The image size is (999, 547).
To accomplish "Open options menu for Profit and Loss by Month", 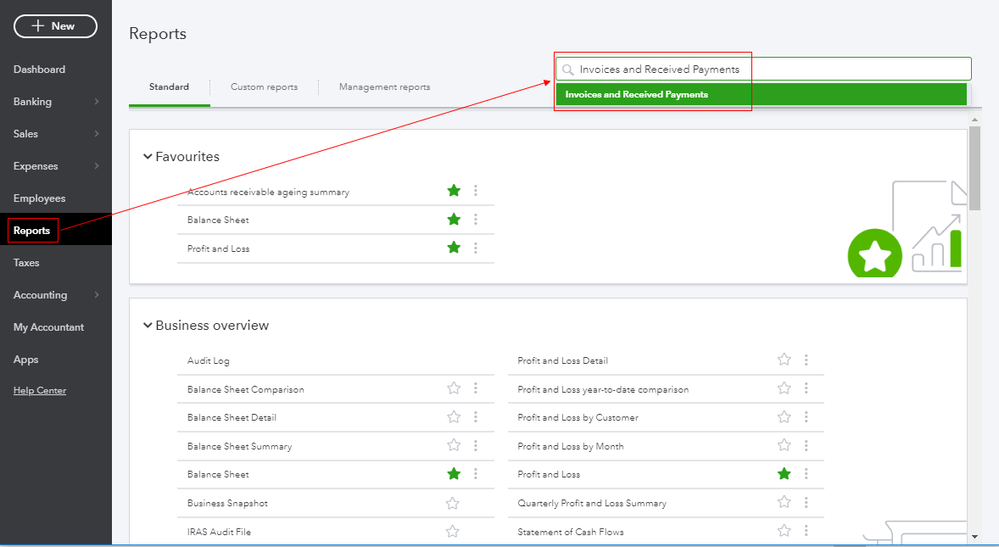I will 806,446.
